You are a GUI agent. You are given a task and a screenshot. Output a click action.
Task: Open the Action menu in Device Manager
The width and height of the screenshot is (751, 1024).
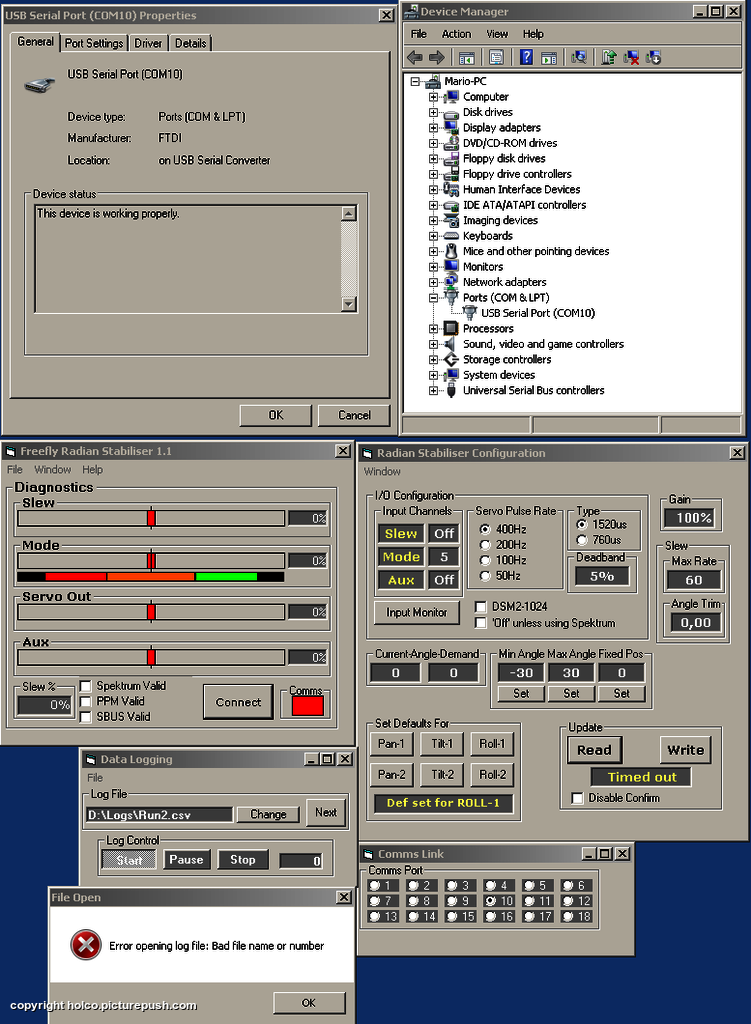(456, 34)
